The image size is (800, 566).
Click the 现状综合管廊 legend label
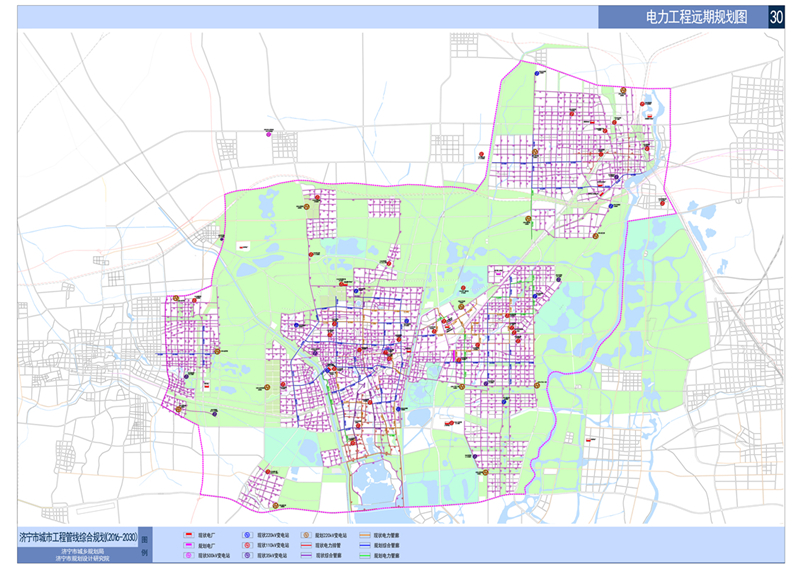tap(329, 556)
